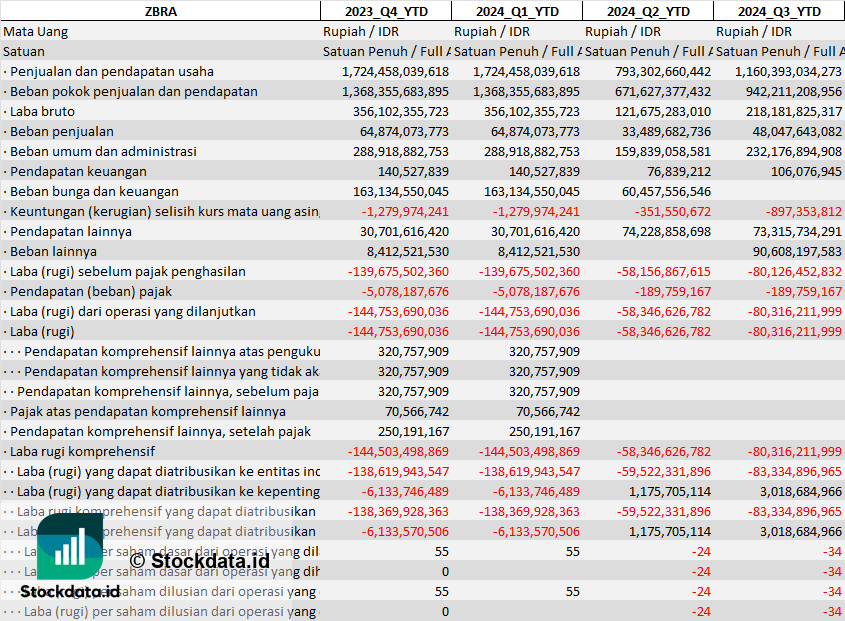Select Beban pokok penjualan dan pendapatan label
The image size is (845, 621).
pos(134,92)
